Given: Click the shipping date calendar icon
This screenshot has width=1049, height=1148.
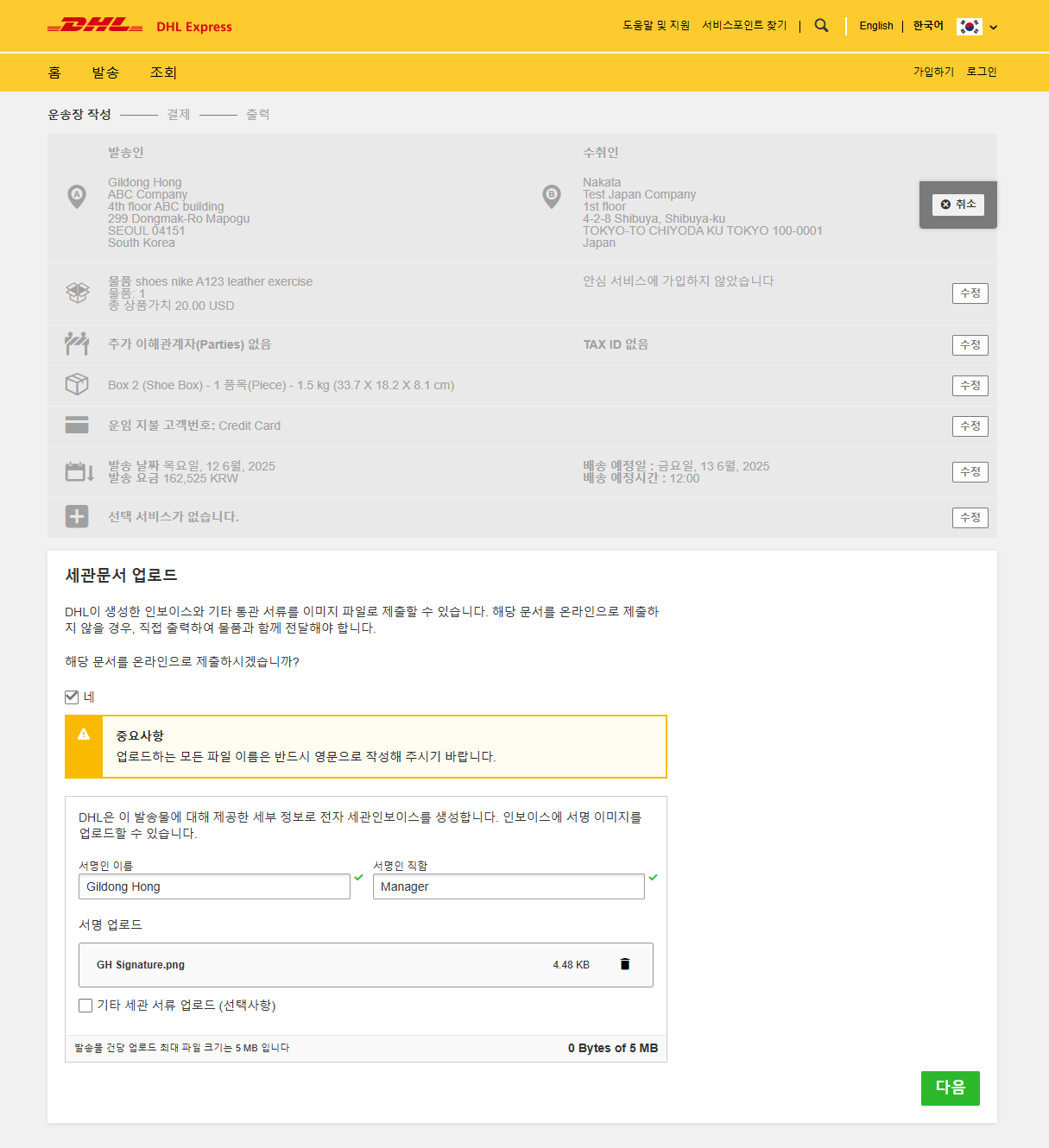Looking at the screenshot, I should [79, 471].
